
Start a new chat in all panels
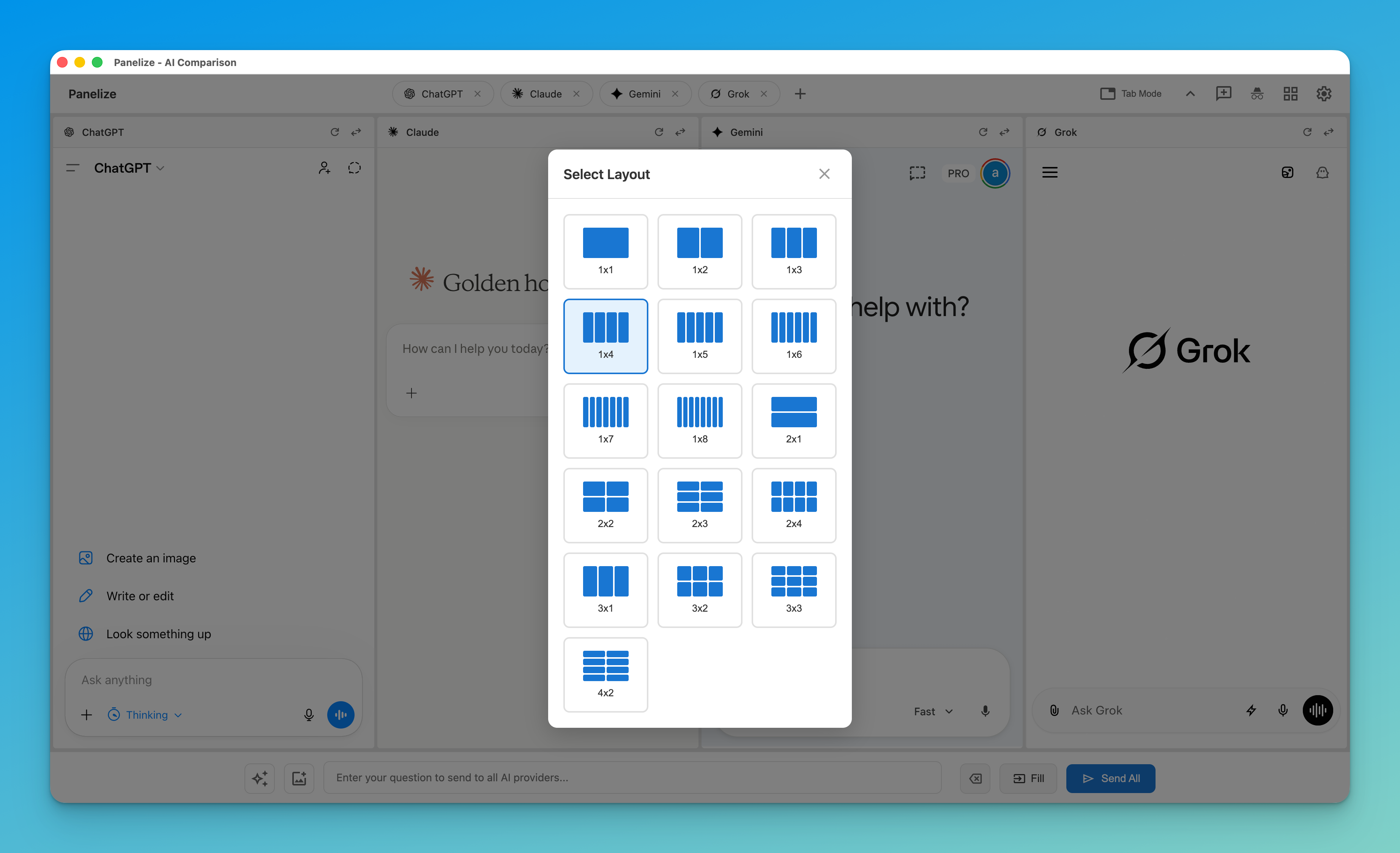(1223, 94)
